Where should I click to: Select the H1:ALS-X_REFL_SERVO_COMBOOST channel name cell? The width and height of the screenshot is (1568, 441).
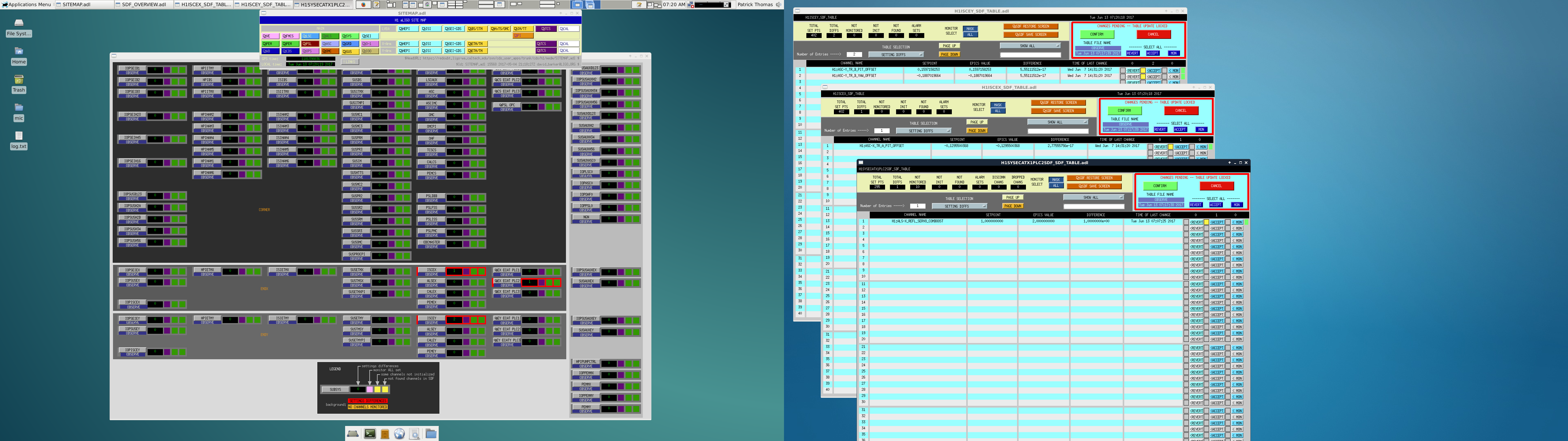(x=917, y=222)
